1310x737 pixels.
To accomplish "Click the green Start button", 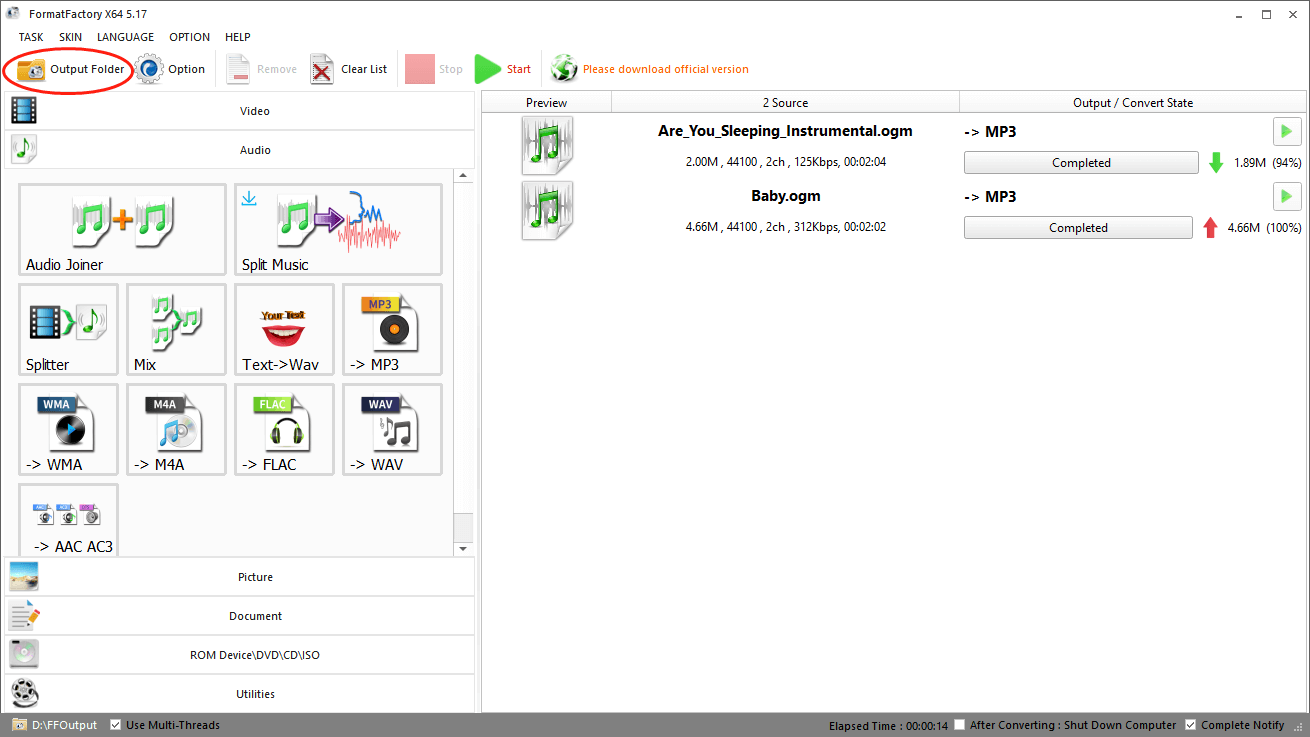I will 503,69.
